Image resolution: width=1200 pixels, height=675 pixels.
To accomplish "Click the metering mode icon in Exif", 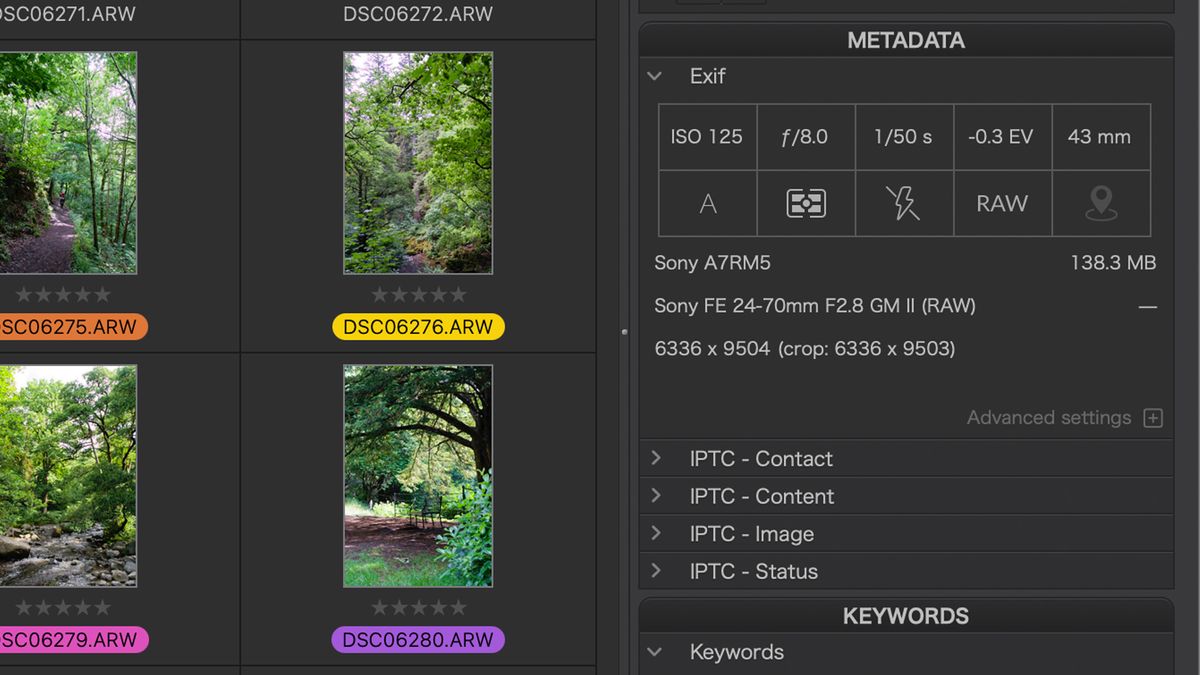I will [x=806, y=203].
